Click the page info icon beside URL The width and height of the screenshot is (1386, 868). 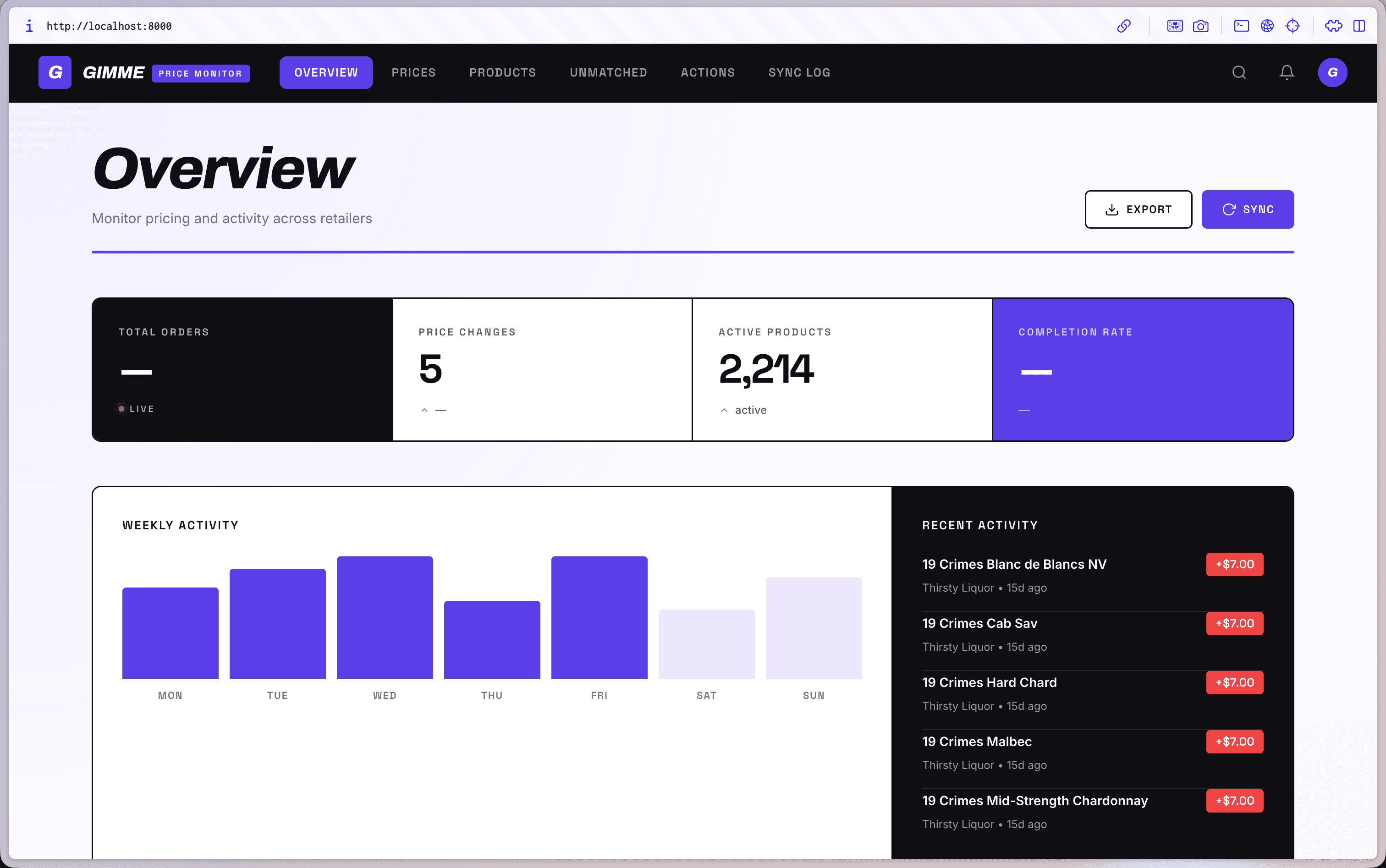click(x=29, y=26)
